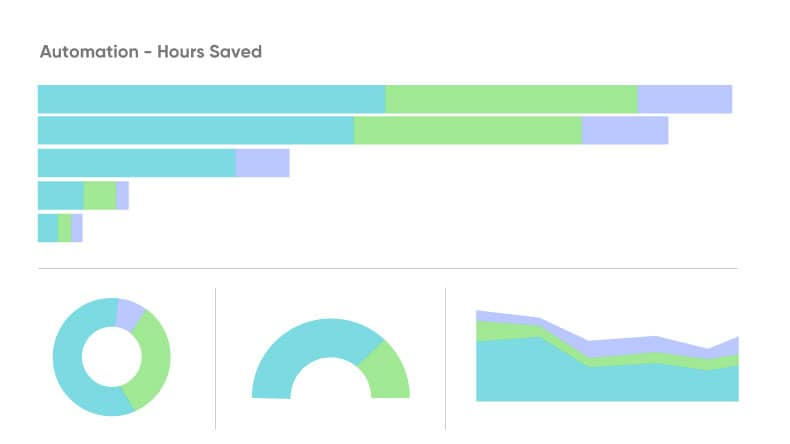Click the teal segment of the second bar
This screenshot has height=444, width=790.
tap(196, 131)
